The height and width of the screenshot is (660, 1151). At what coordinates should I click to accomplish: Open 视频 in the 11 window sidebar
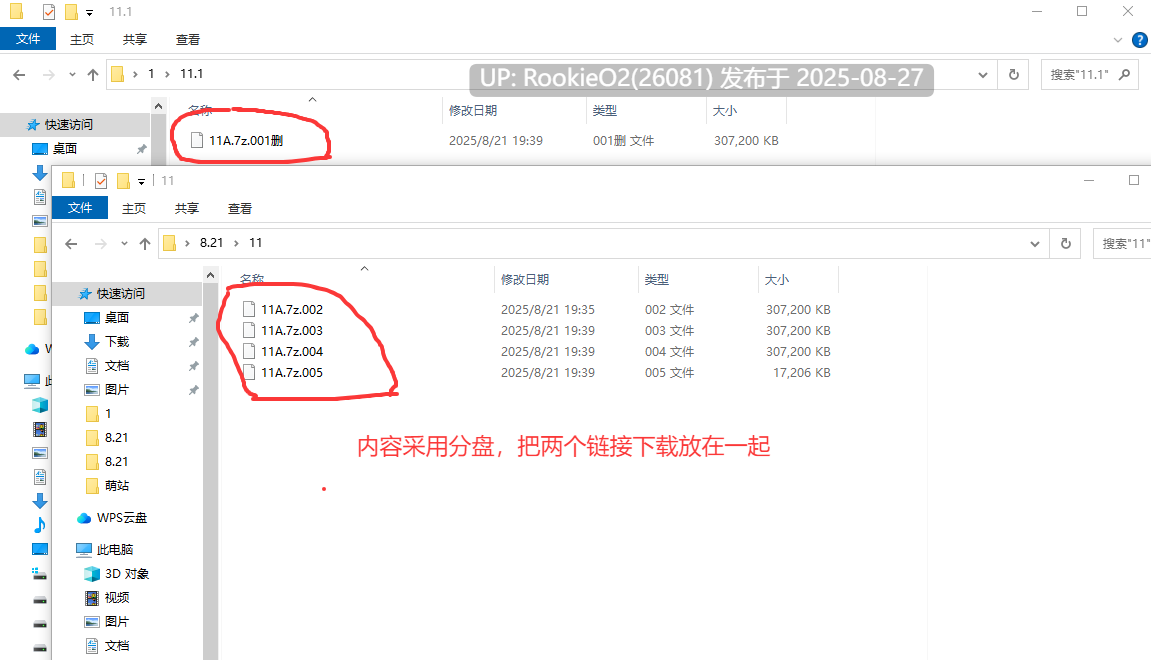pyautogui.click(x=117, y=598)
